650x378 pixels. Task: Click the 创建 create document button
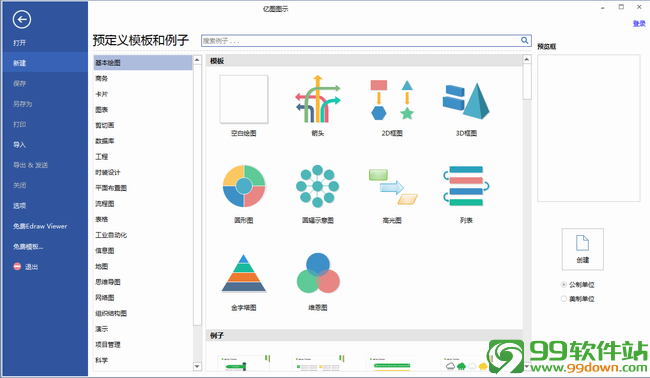pos(582,249)
